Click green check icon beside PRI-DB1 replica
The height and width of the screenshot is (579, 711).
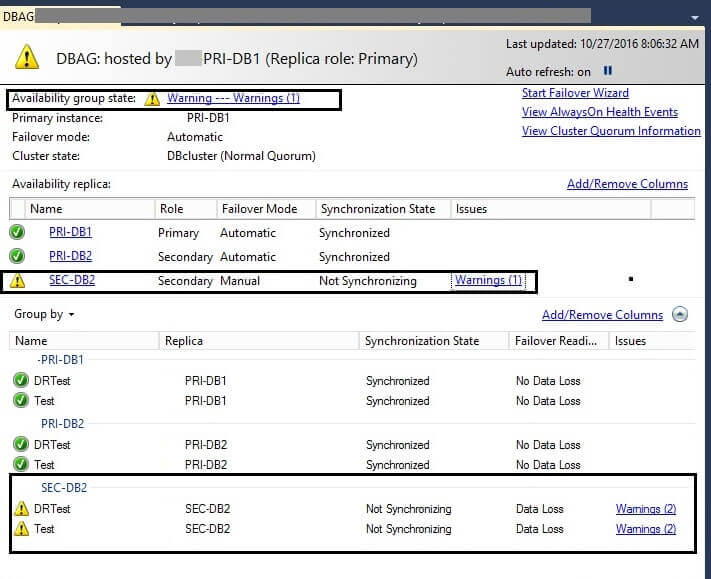[x=17, y=232]
